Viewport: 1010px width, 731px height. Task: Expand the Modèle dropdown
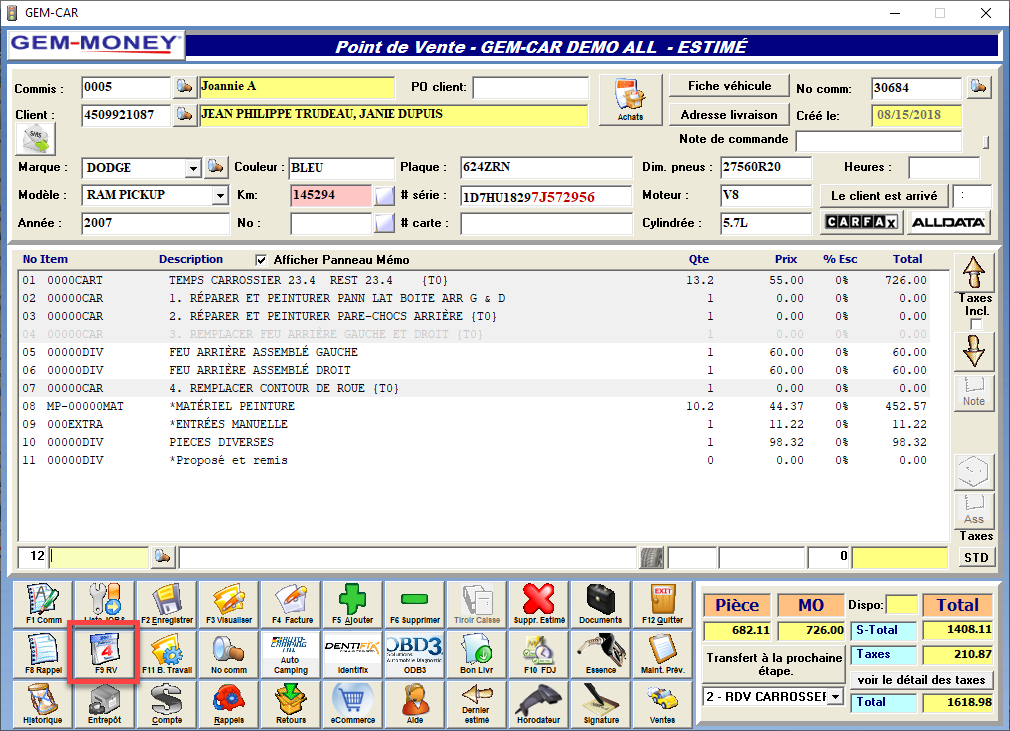pos(220,195)
